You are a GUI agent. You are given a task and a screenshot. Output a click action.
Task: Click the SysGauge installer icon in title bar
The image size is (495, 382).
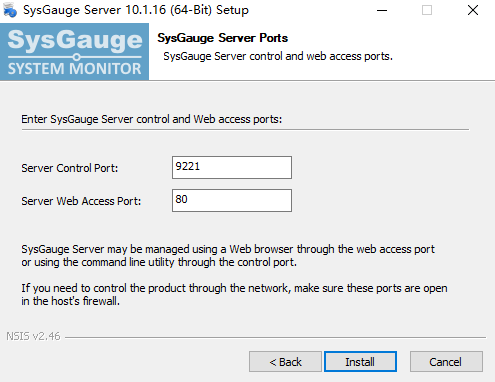click(x=10, y=10)
